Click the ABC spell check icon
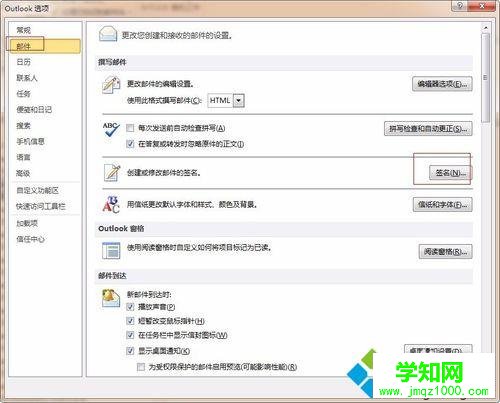 (x=111, y=130)
